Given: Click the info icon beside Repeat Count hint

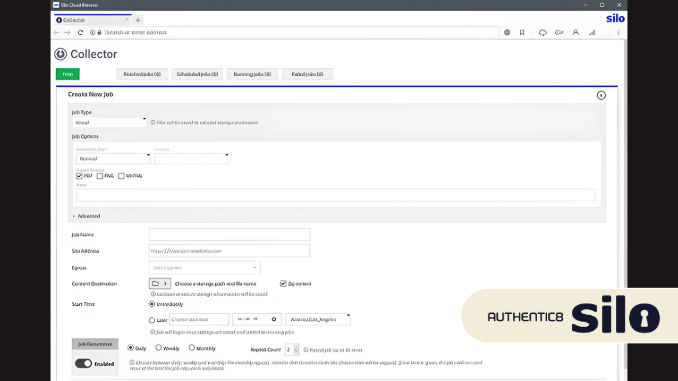Looking at the screenshot, I should click(306, 350).
